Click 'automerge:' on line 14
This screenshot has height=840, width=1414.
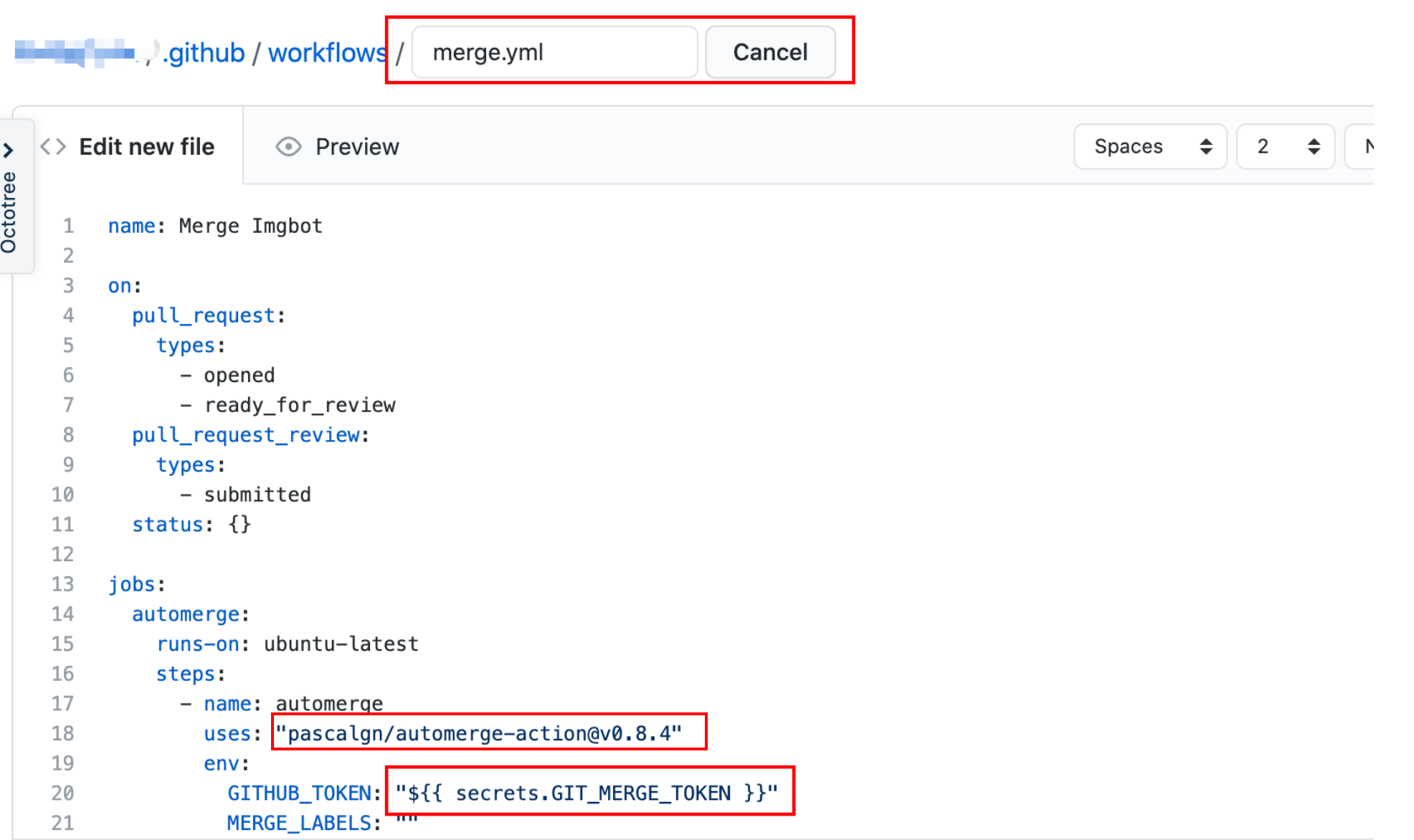coord(191,614)
